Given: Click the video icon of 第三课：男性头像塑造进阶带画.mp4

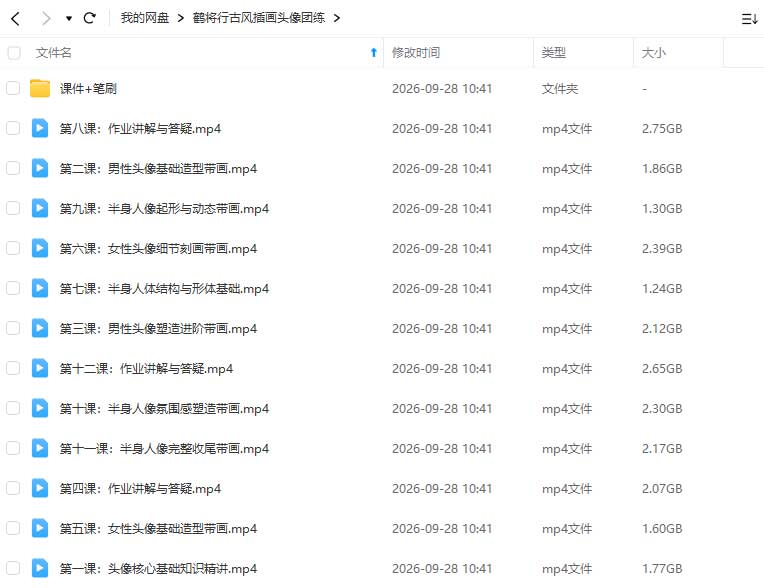Looking at the screenshot, I should tap(40, 328).
